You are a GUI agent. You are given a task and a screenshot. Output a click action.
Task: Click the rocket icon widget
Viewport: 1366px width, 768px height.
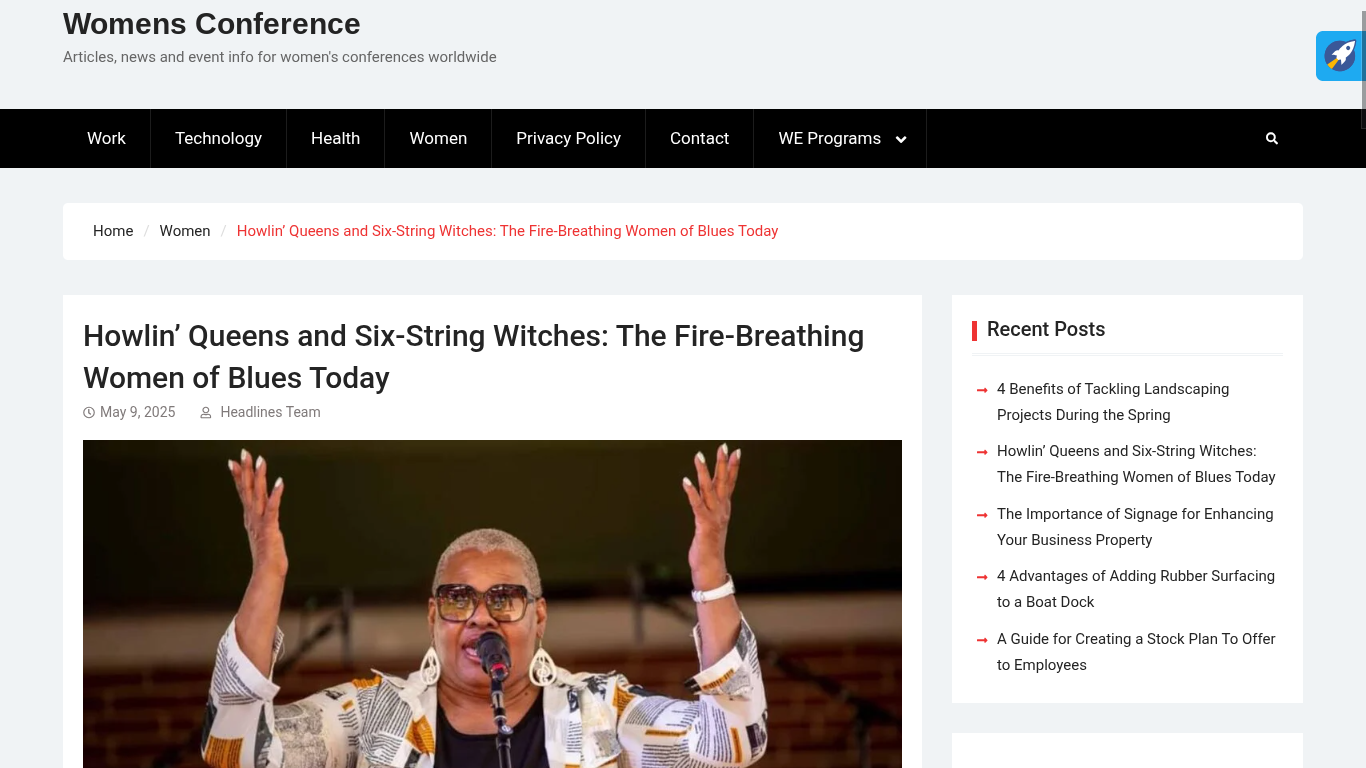[x=1340, y=56]
